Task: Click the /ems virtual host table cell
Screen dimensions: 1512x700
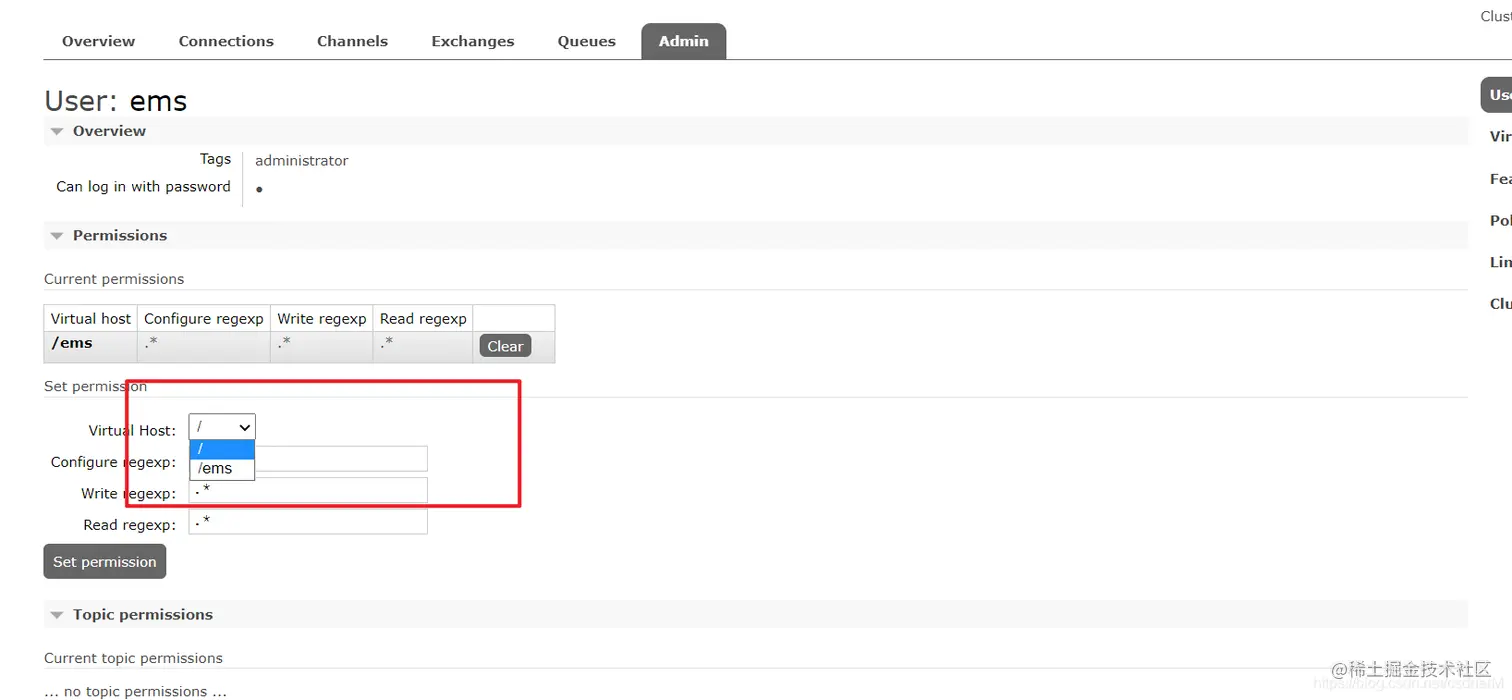Action: [x=91, y=347]
